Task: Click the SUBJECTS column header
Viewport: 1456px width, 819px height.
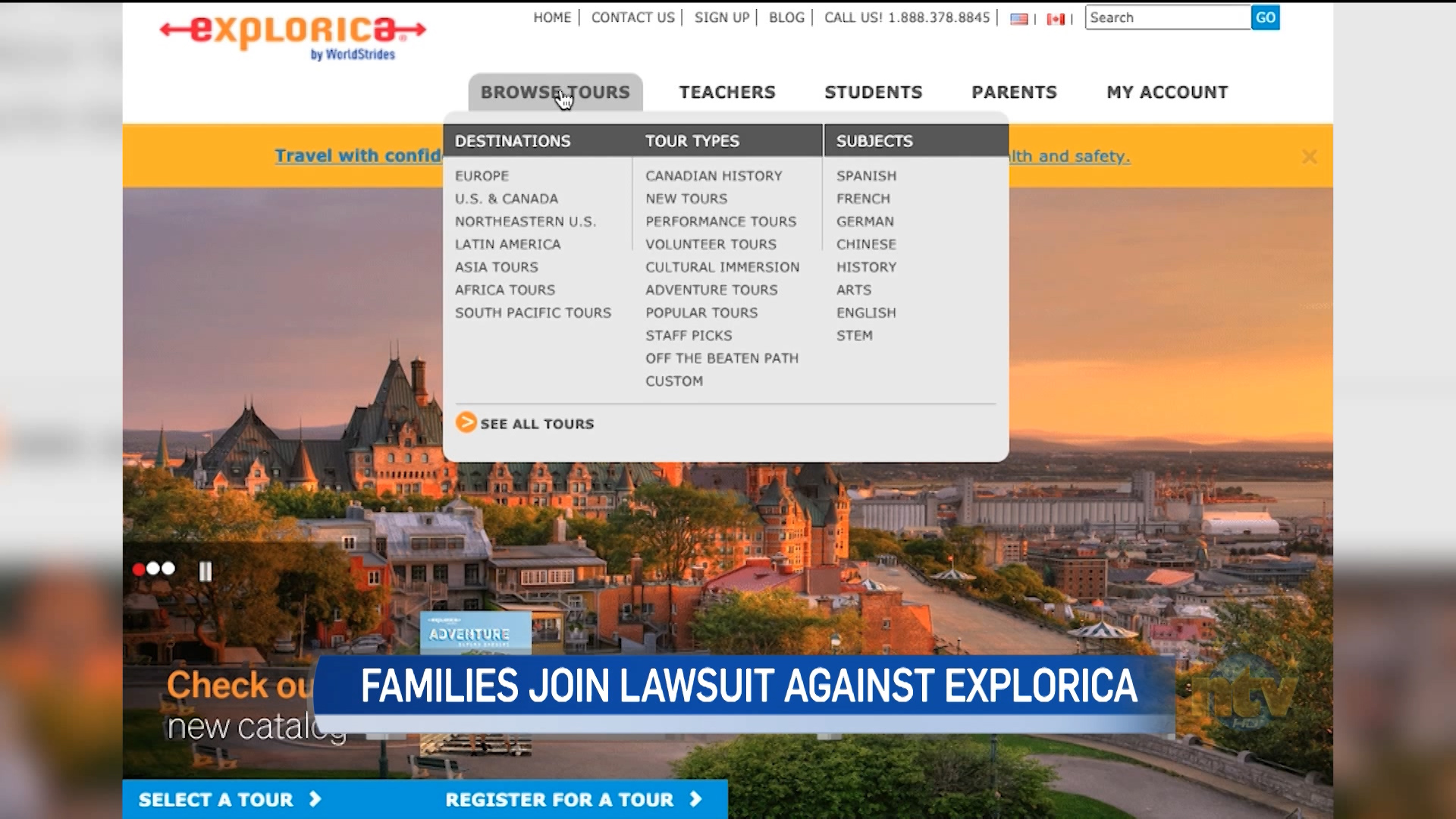Action: [x=874, y=141]
